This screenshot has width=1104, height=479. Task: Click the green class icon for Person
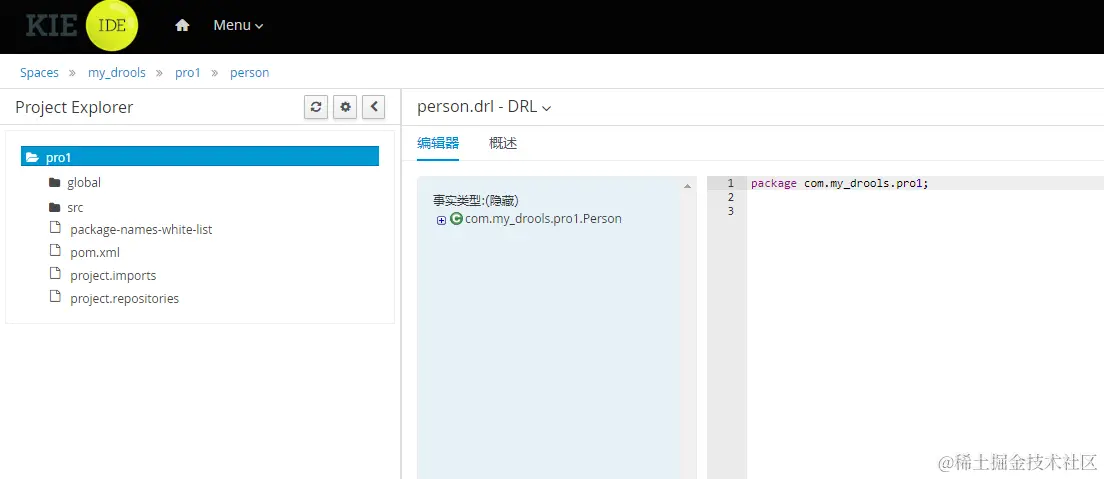(x=456, y=219)
